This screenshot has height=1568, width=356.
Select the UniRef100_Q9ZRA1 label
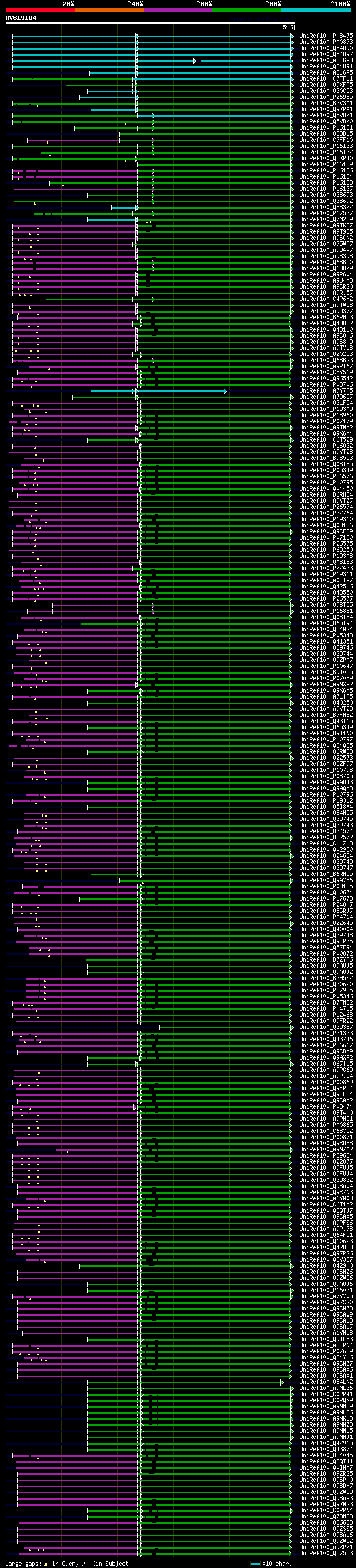[x=325, y=110]
